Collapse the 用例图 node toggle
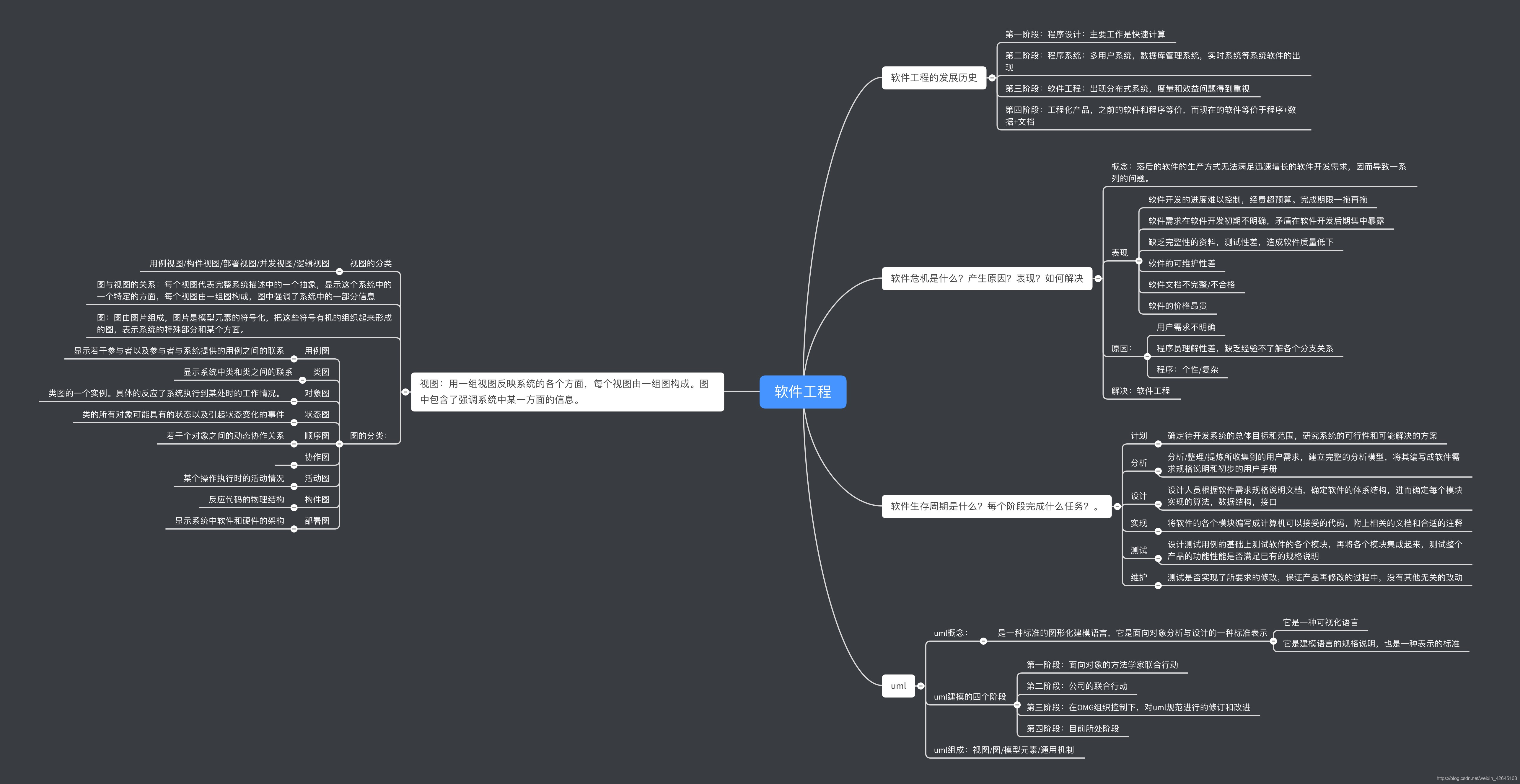The height and width of the screenshot is (784, 1520). [x=294, y=359]
